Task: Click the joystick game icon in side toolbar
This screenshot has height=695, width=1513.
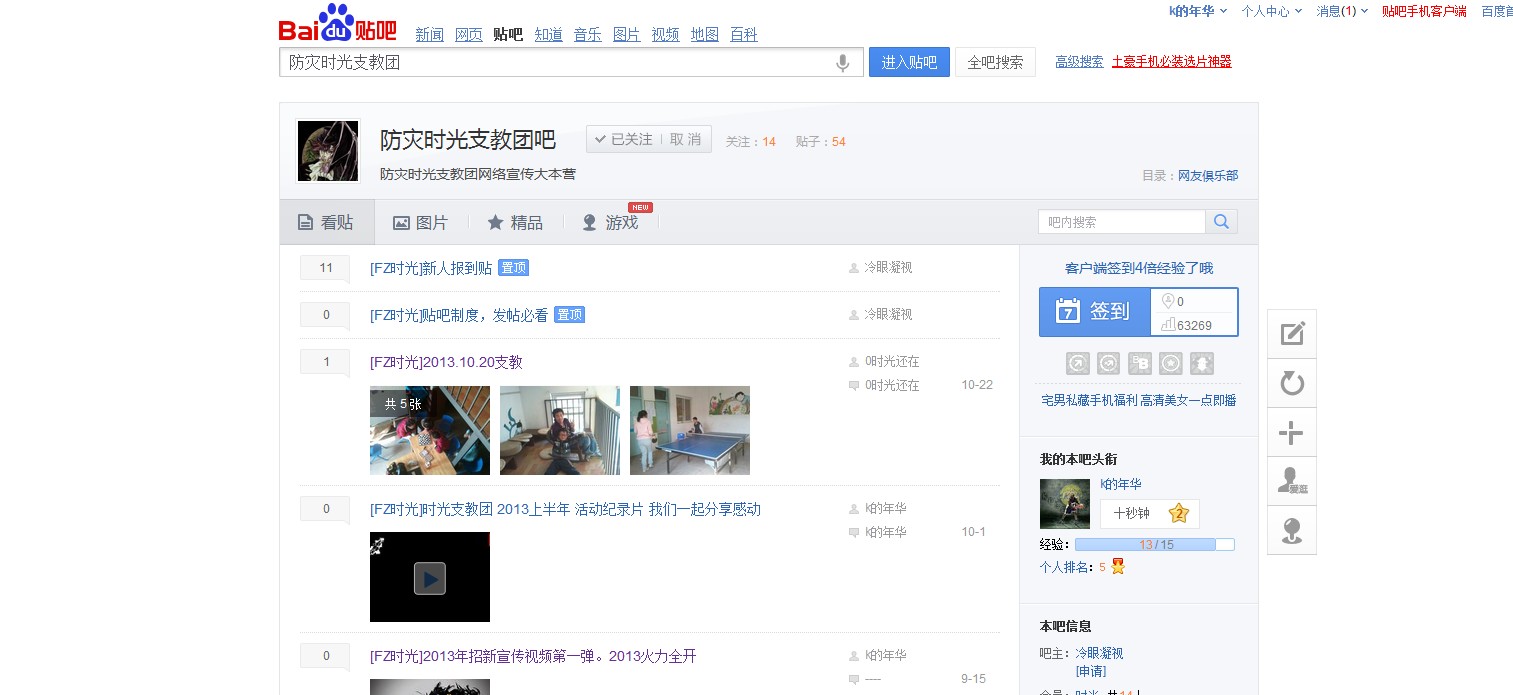Action: pos(1292,530)
